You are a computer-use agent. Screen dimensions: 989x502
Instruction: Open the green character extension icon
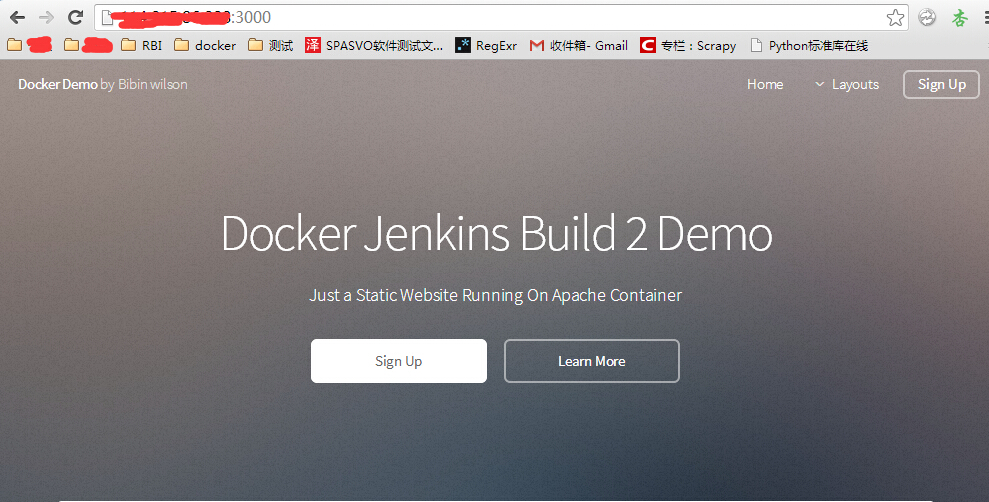(x=959, y=18)
